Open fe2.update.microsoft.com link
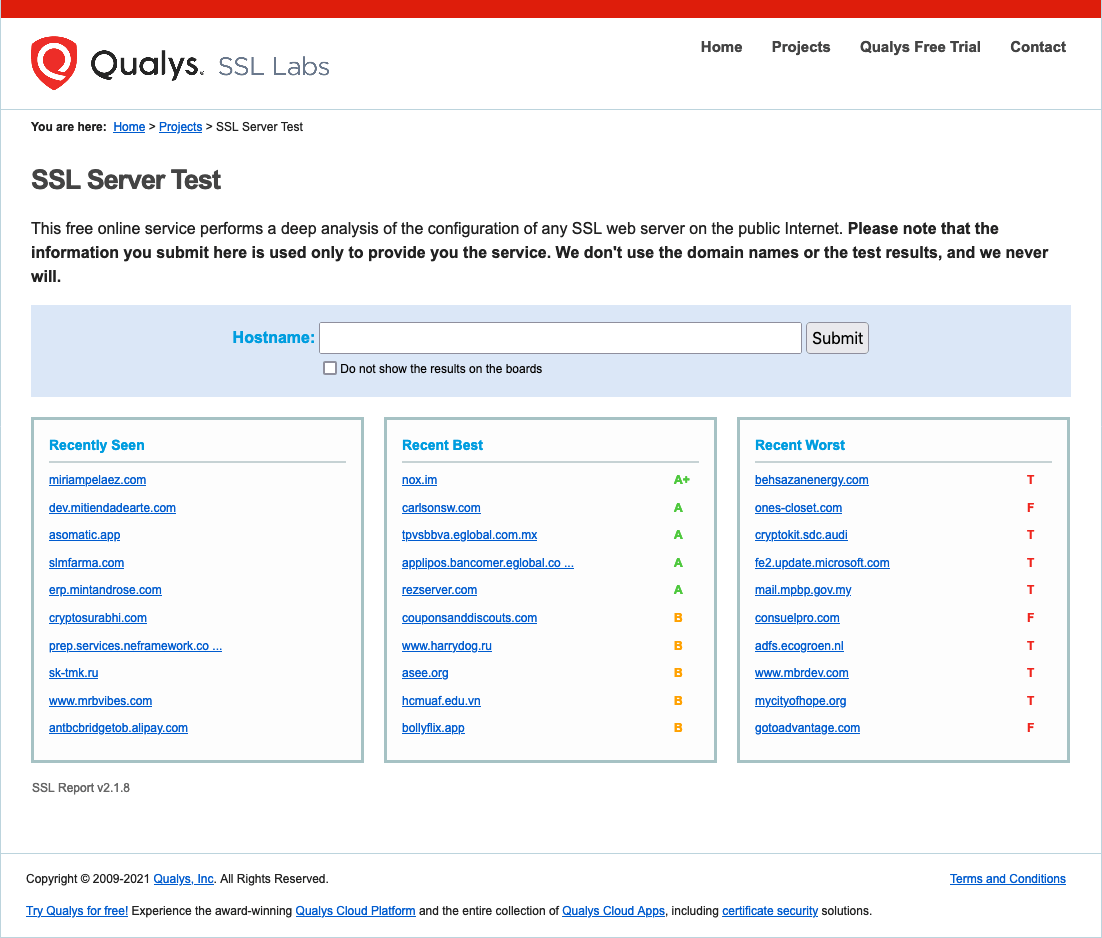The width and height of the screenshot is (1102, 938). pos(822,563)
